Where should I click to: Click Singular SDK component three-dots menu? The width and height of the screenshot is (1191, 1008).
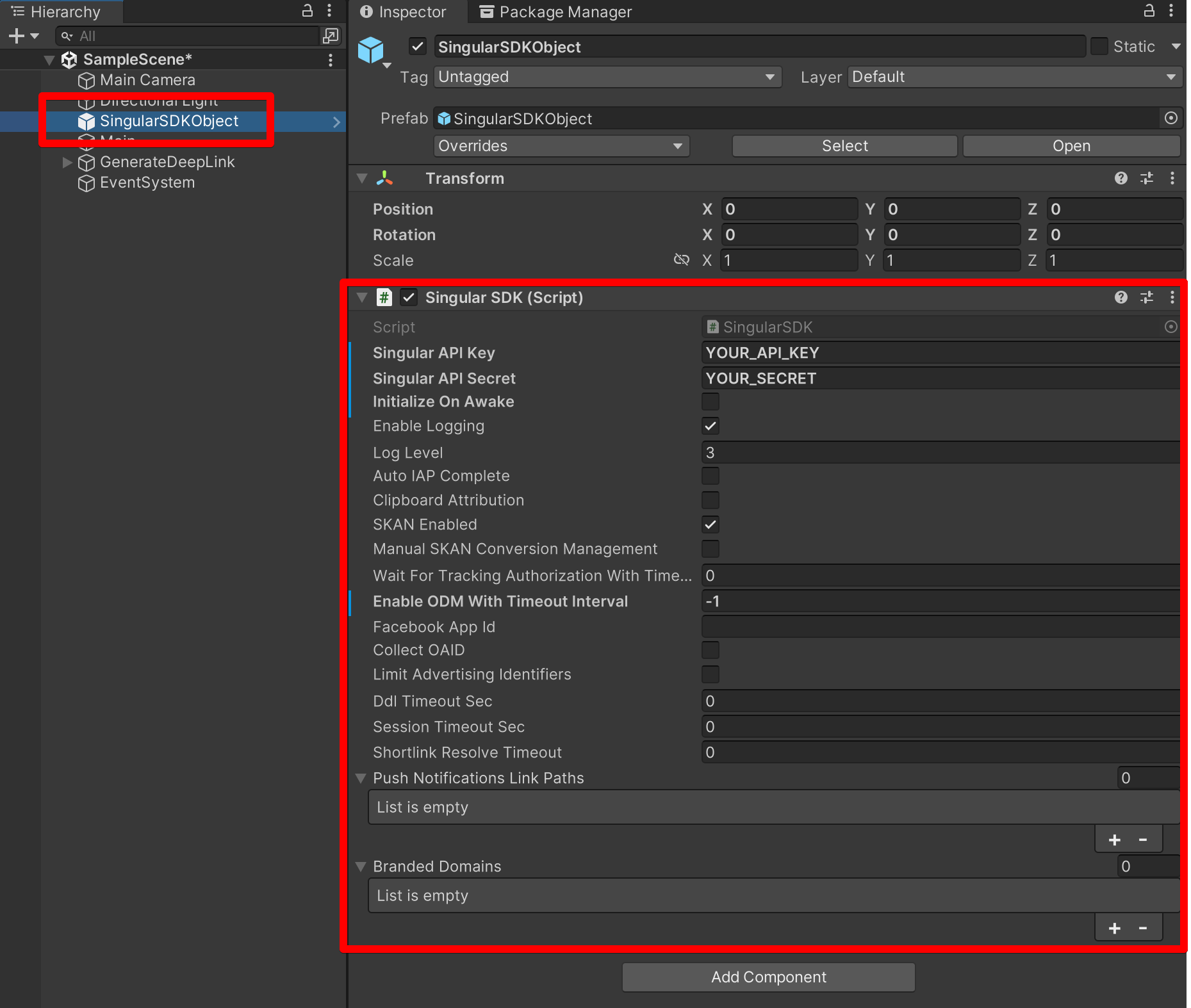click(x=1172, y=298)
